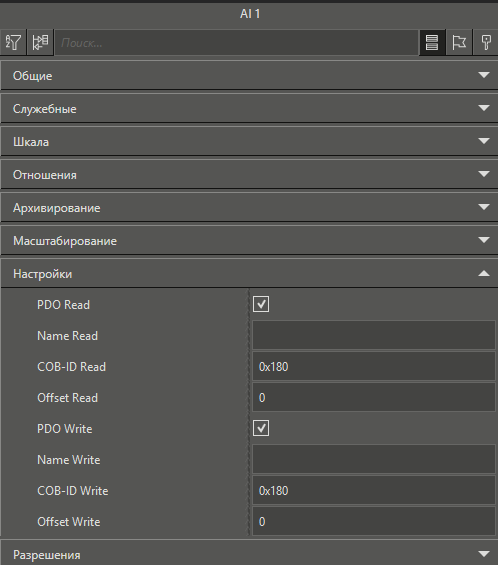Click the collapse tree structure icon
This screenshot has width=498, height=565.
40,43
